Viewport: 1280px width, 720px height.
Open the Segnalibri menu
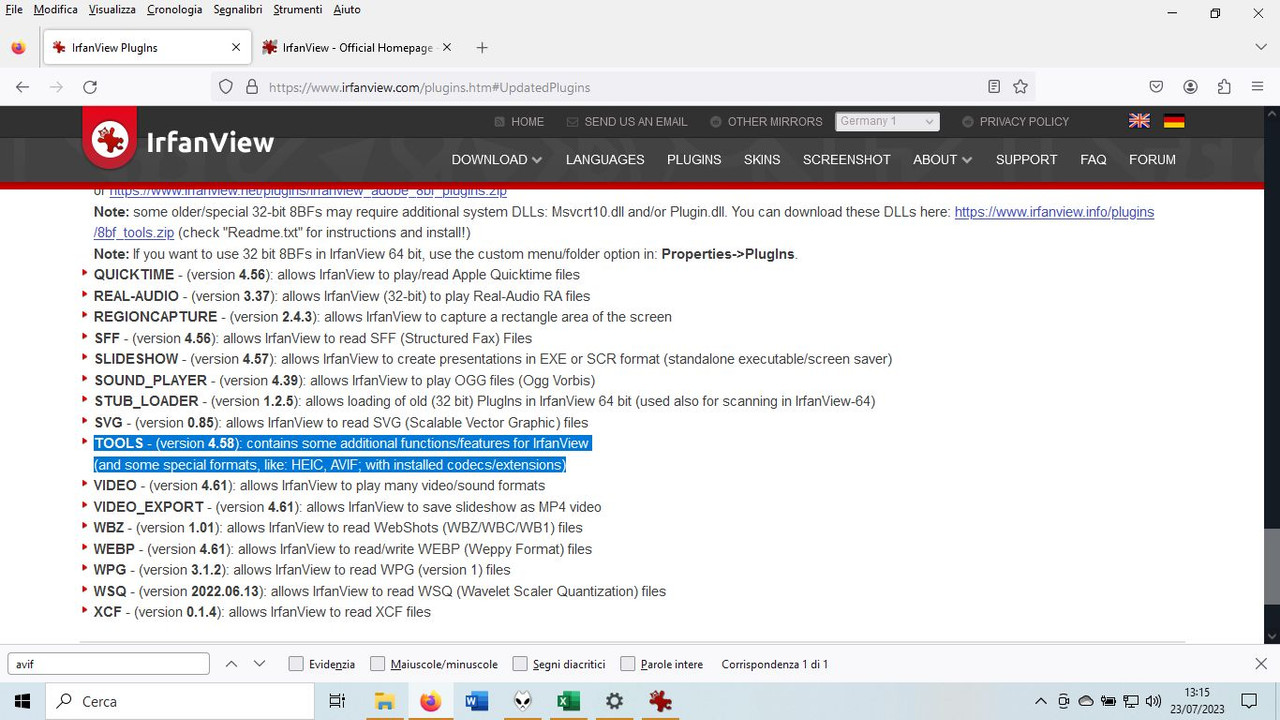[x=237, y=9]
